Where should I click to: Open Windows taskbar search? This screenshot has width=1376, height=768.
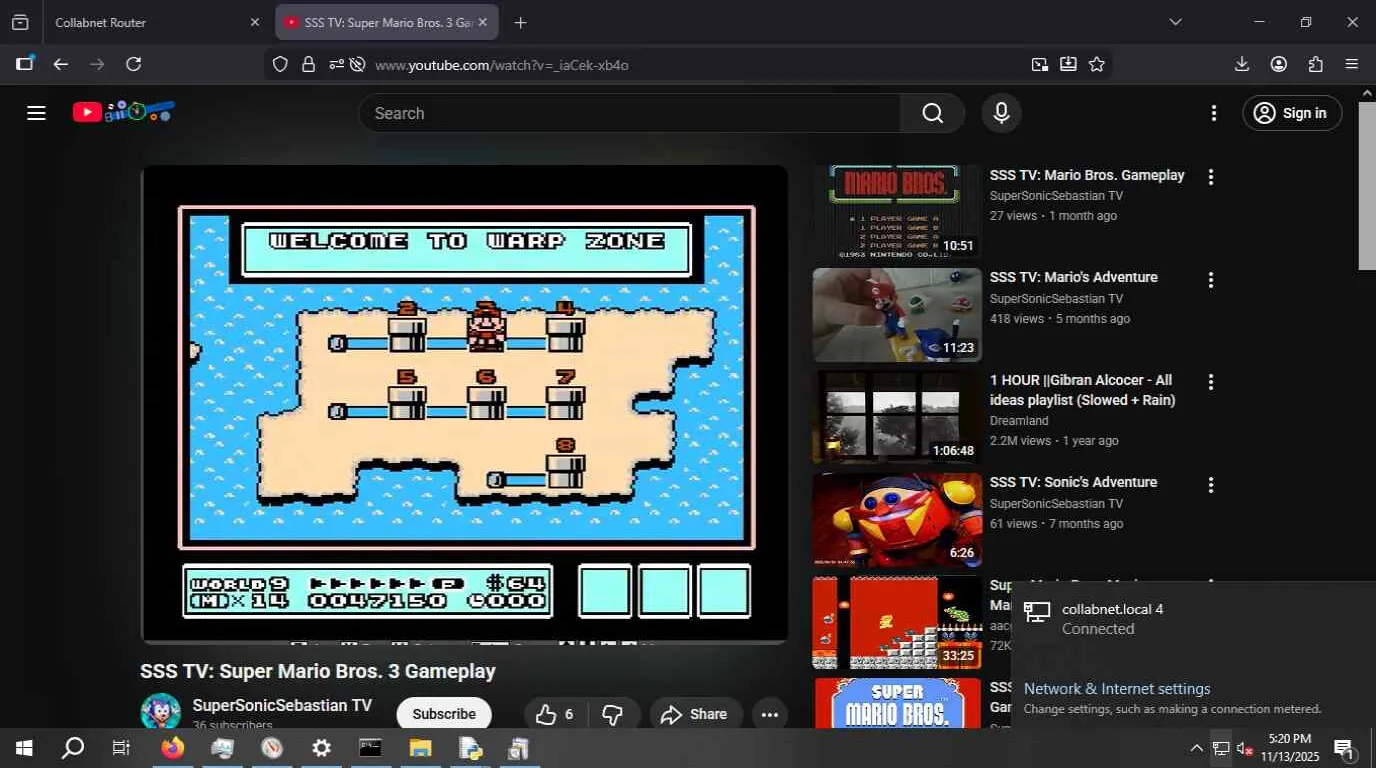point(73,748)
